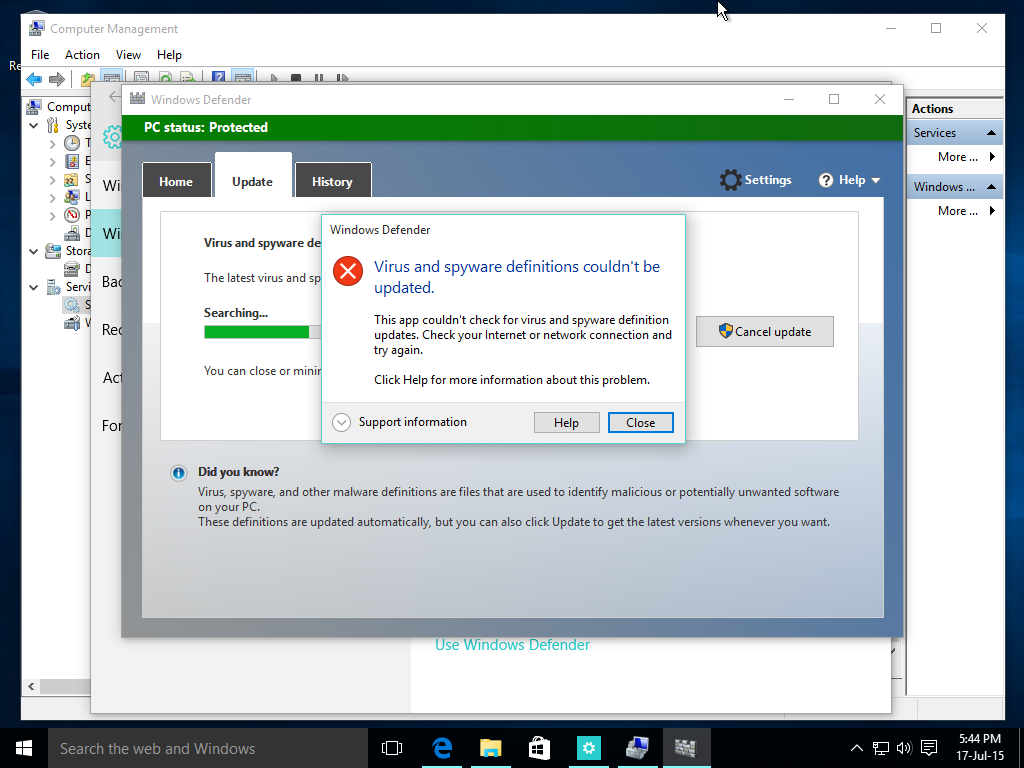The width and height of the screenshot is (1024, 768).
Task: Switch to the History tab
Action: coord(332,181)
